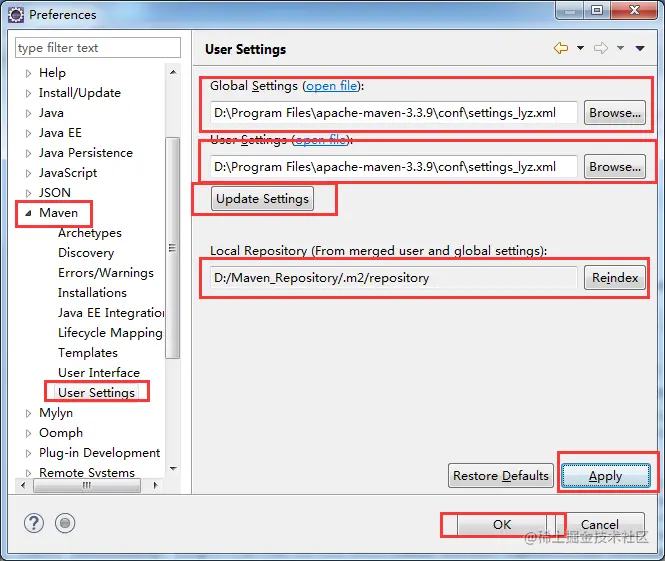Browse for Global Settings file

click(615, 113)
